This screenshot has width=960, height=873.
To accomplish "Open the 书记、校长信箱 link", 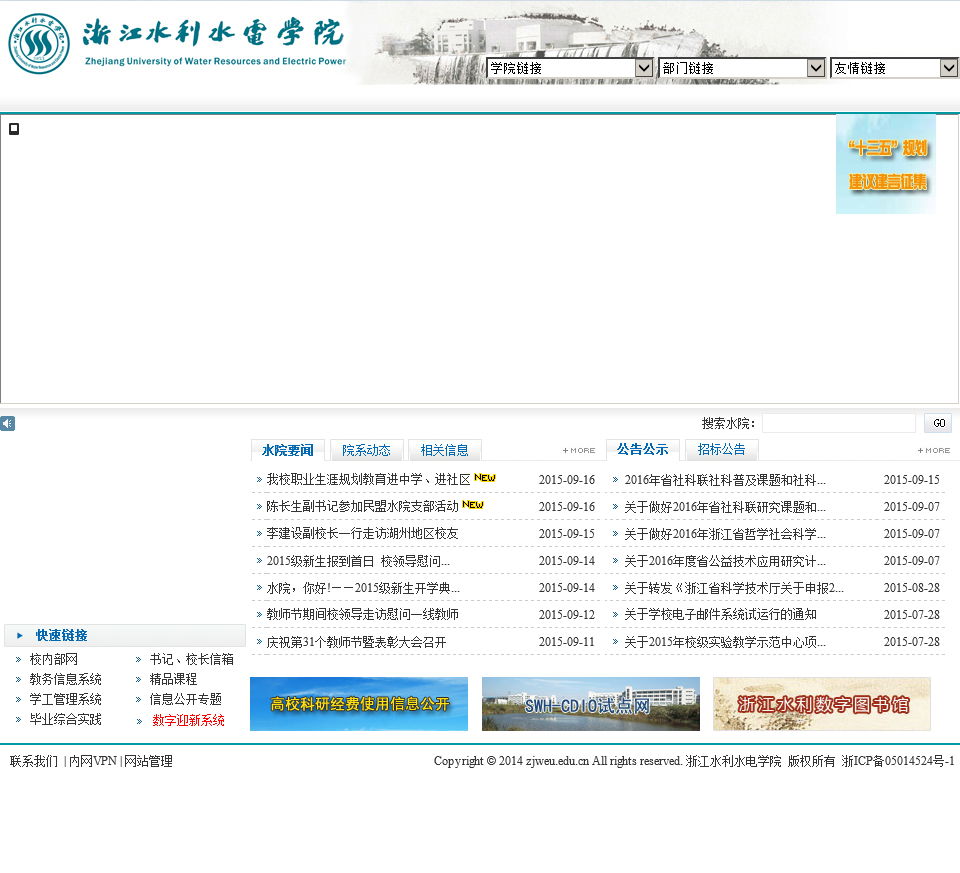I will point(192,659).
